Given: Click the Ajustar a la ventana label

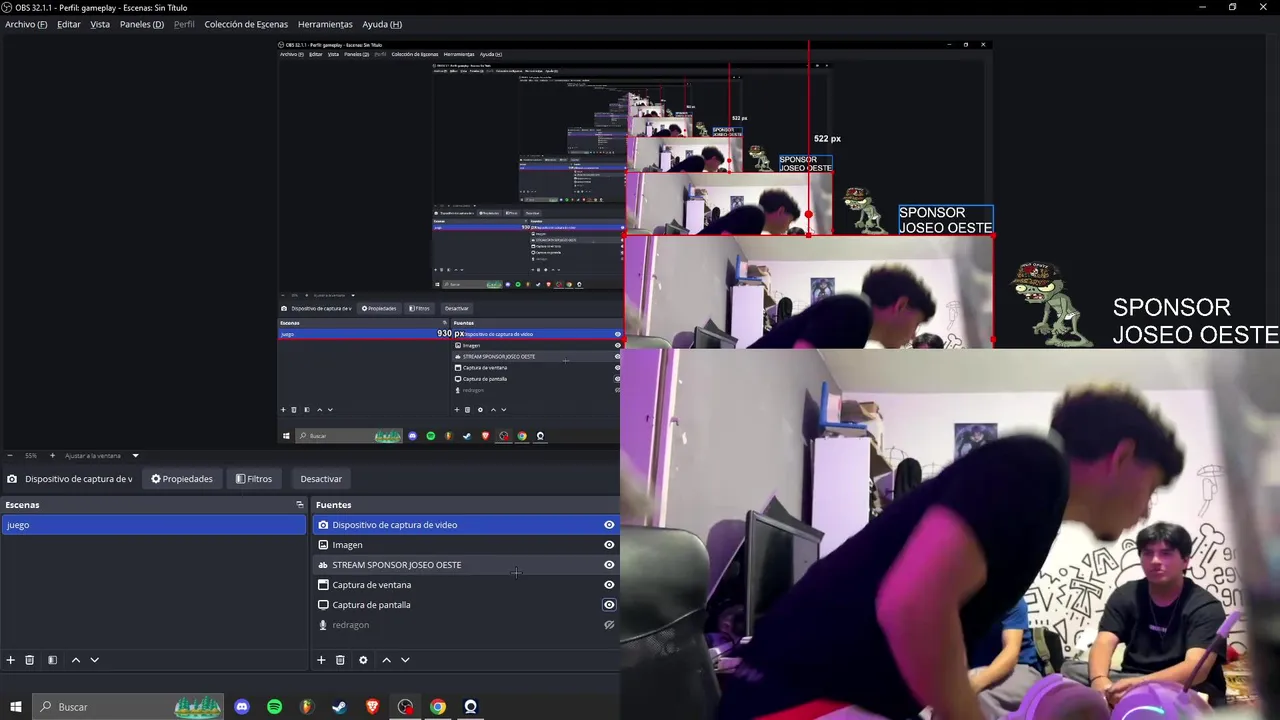Looking at the screenshot, I should (93, 456).
